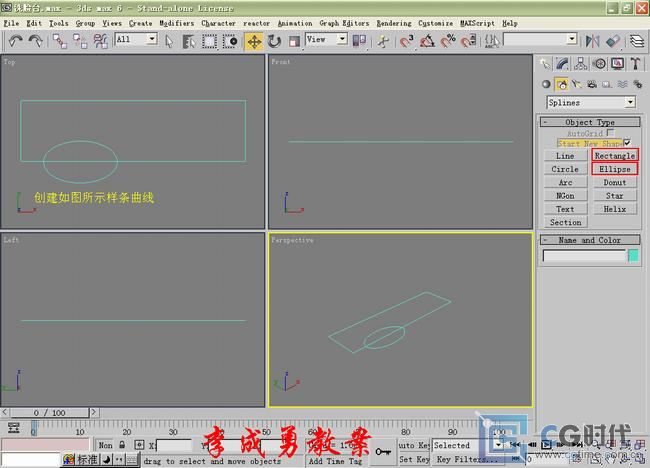This screenshot has height=468, width=650.
Task: Select the Lights category icon
Action: (x=577, y=85)
